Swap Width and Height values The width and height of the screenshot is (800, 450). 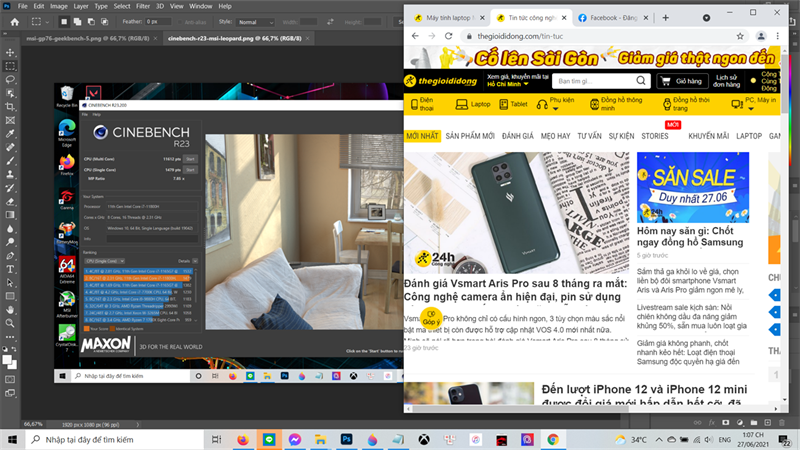(330, 22)
